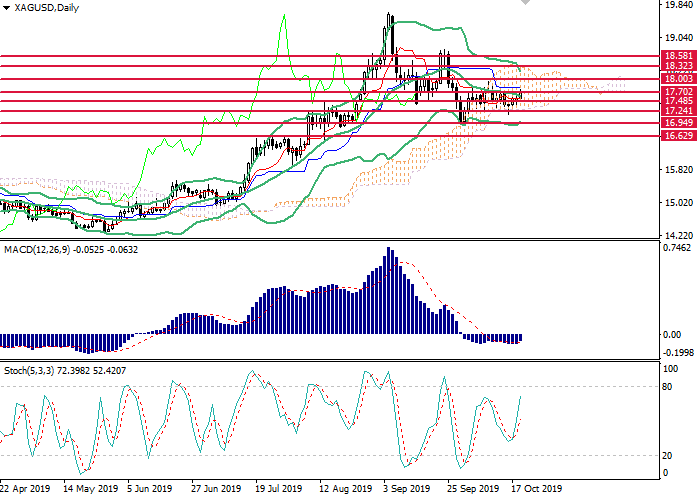Click the Stoch(5,3,3) indicator label
This screenshot has width=700, height=500.
point(30,372)
